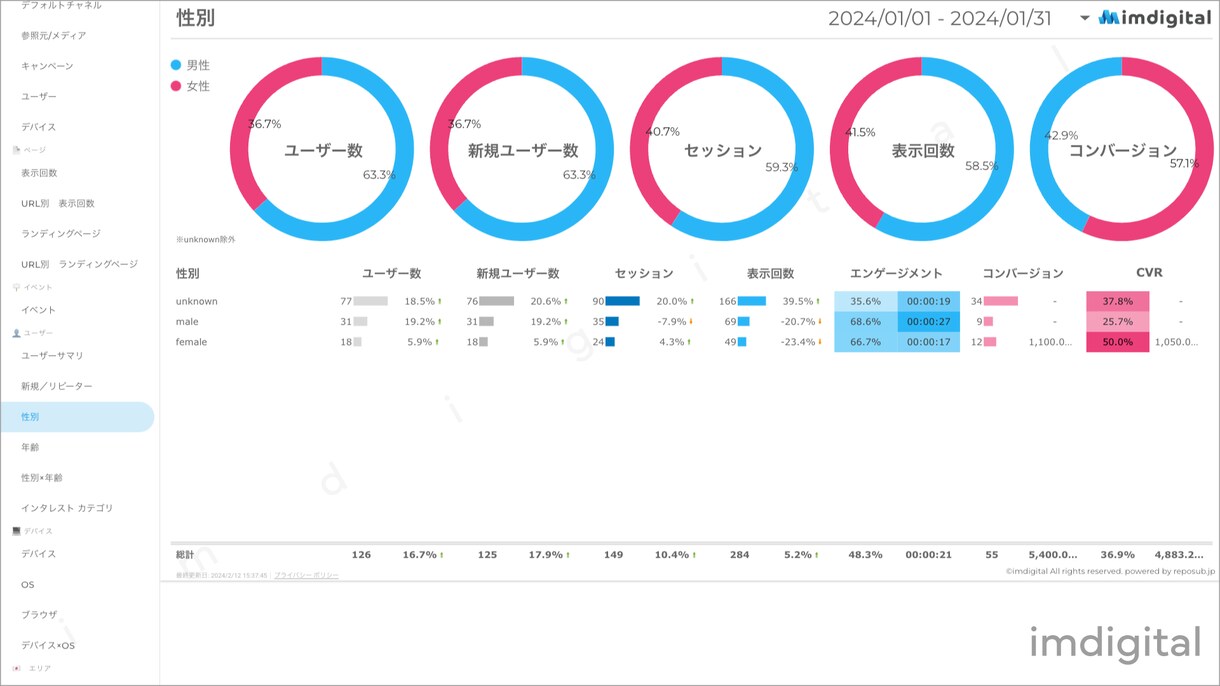Sort the table by CVR column header
Viewport: 1220px width, 686px height.
point(1149,272)
